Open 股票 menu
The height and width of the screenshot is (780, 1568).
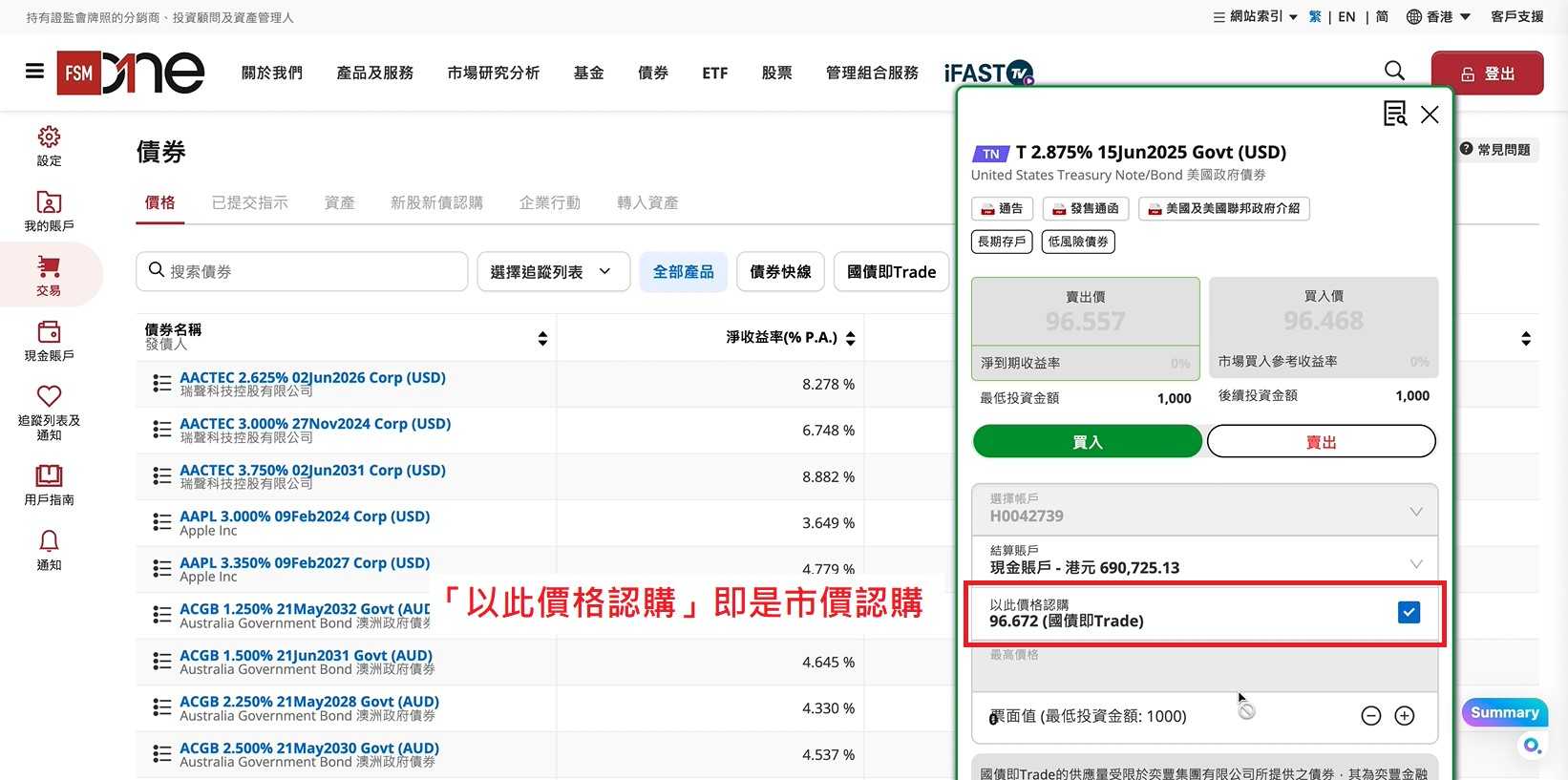(777, 73)
